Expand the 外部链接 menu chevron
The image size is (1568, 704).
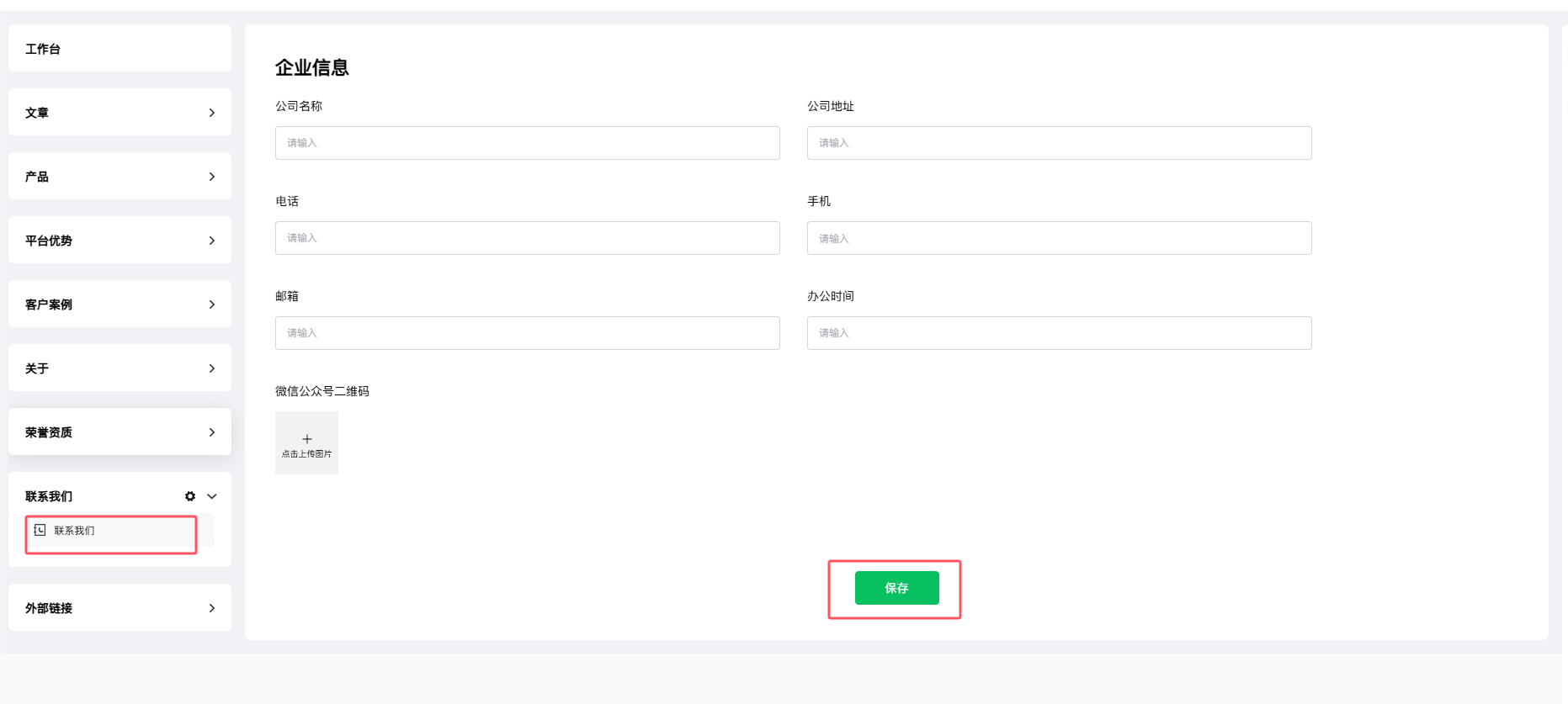point(212,608)
